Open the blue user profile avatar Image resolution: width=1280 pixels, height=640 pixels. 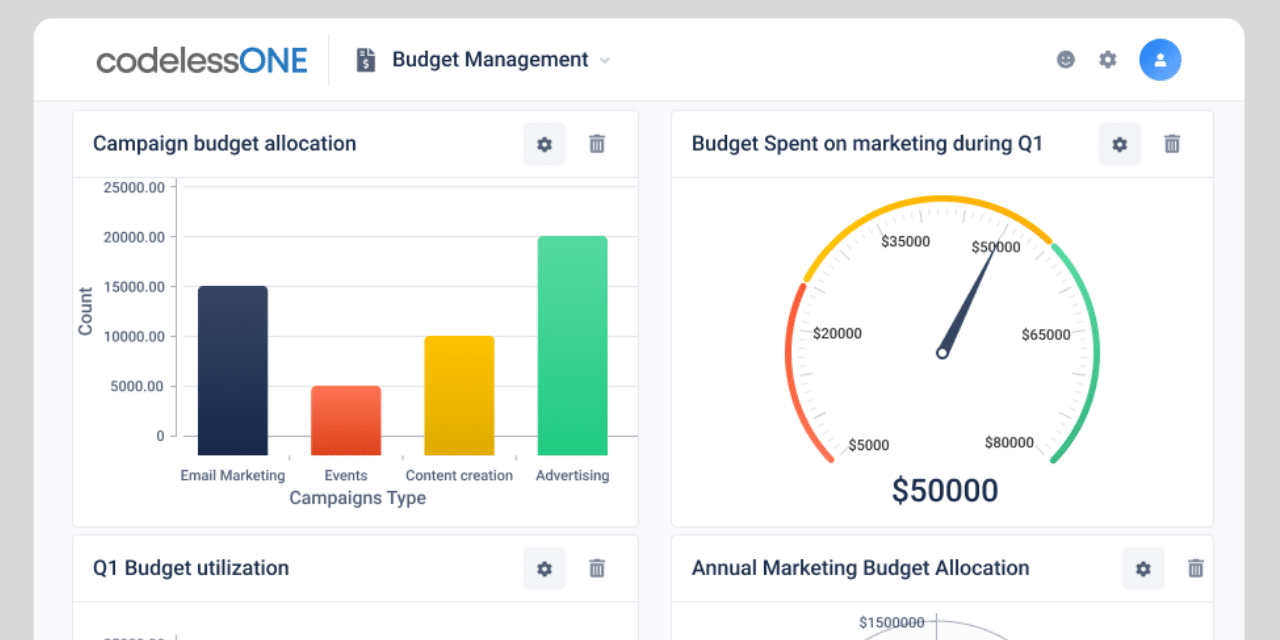coord(1160,60)
